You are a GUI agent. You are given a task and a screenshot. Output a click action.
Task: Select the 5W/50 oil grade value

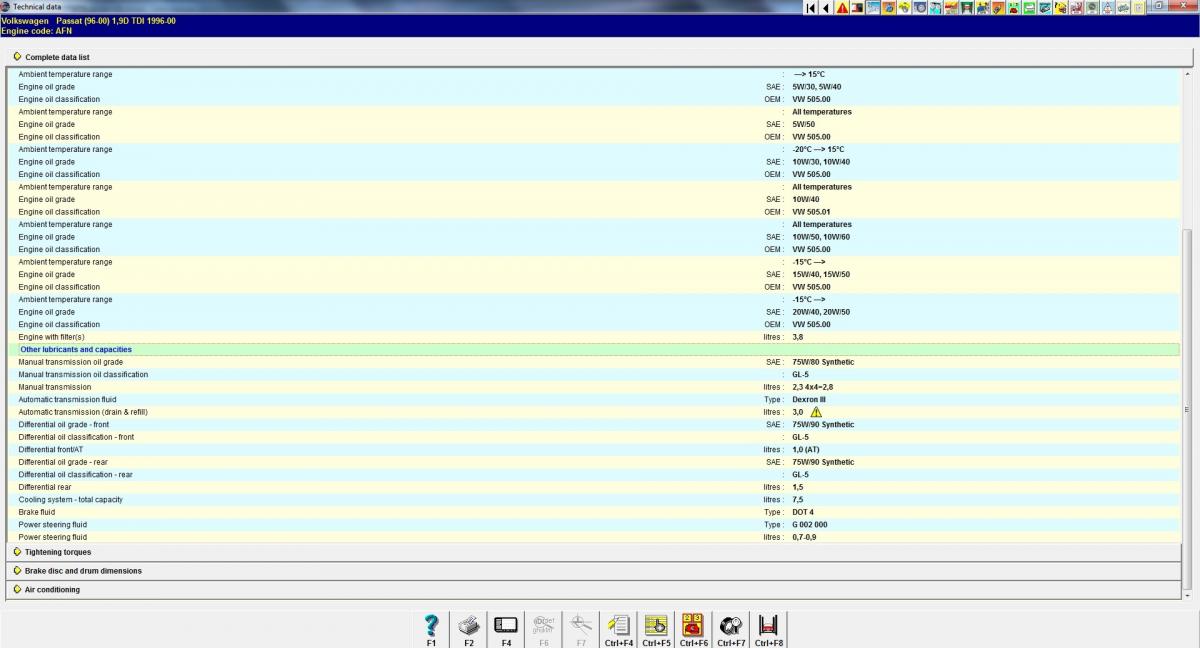coord(804,124)
